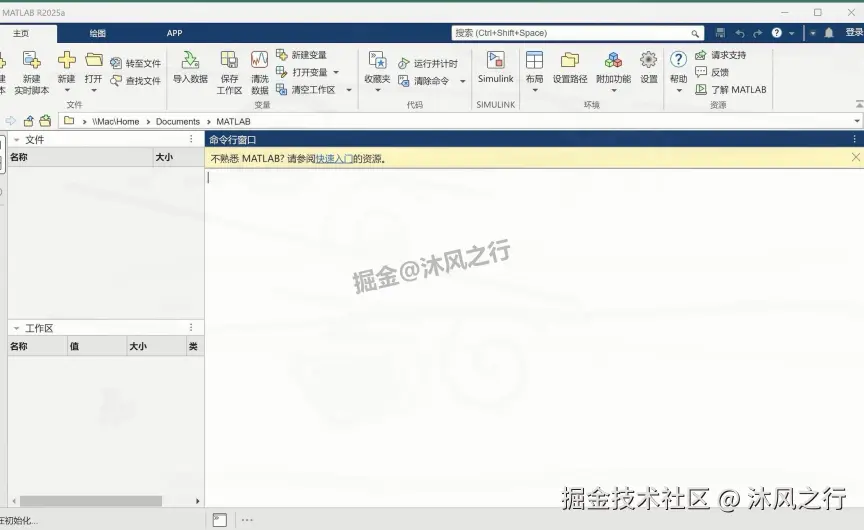Click the 新建 plus icon

click(x=67, y=60)
